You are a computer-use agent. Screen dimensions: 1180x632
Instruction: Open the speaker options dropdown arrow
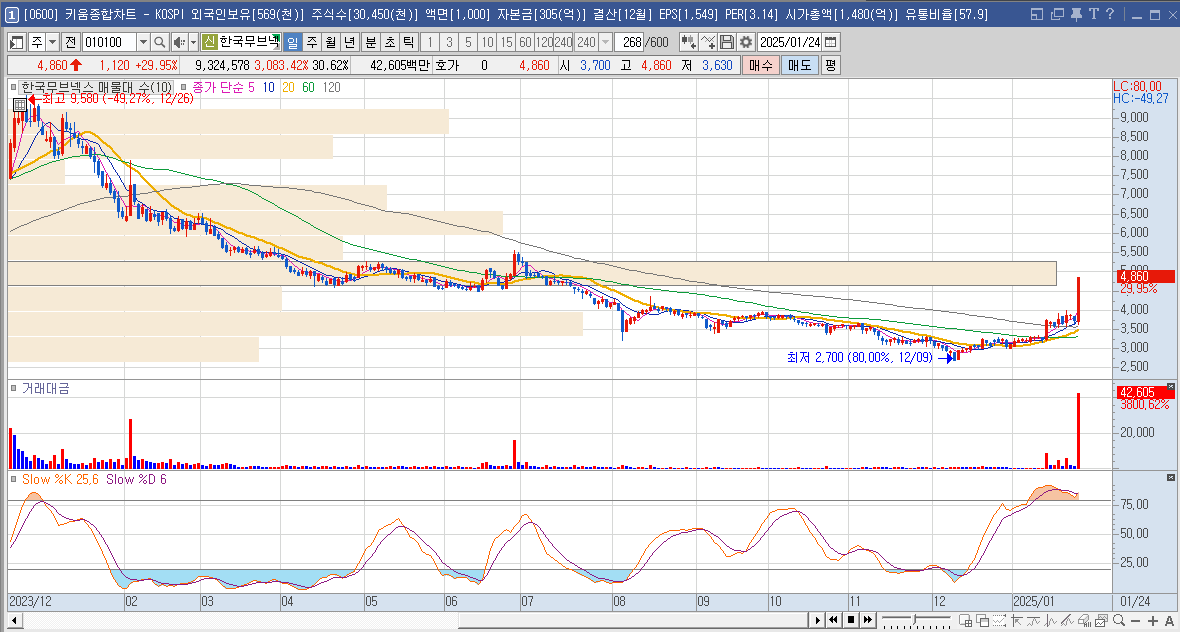tap(193, 42)
